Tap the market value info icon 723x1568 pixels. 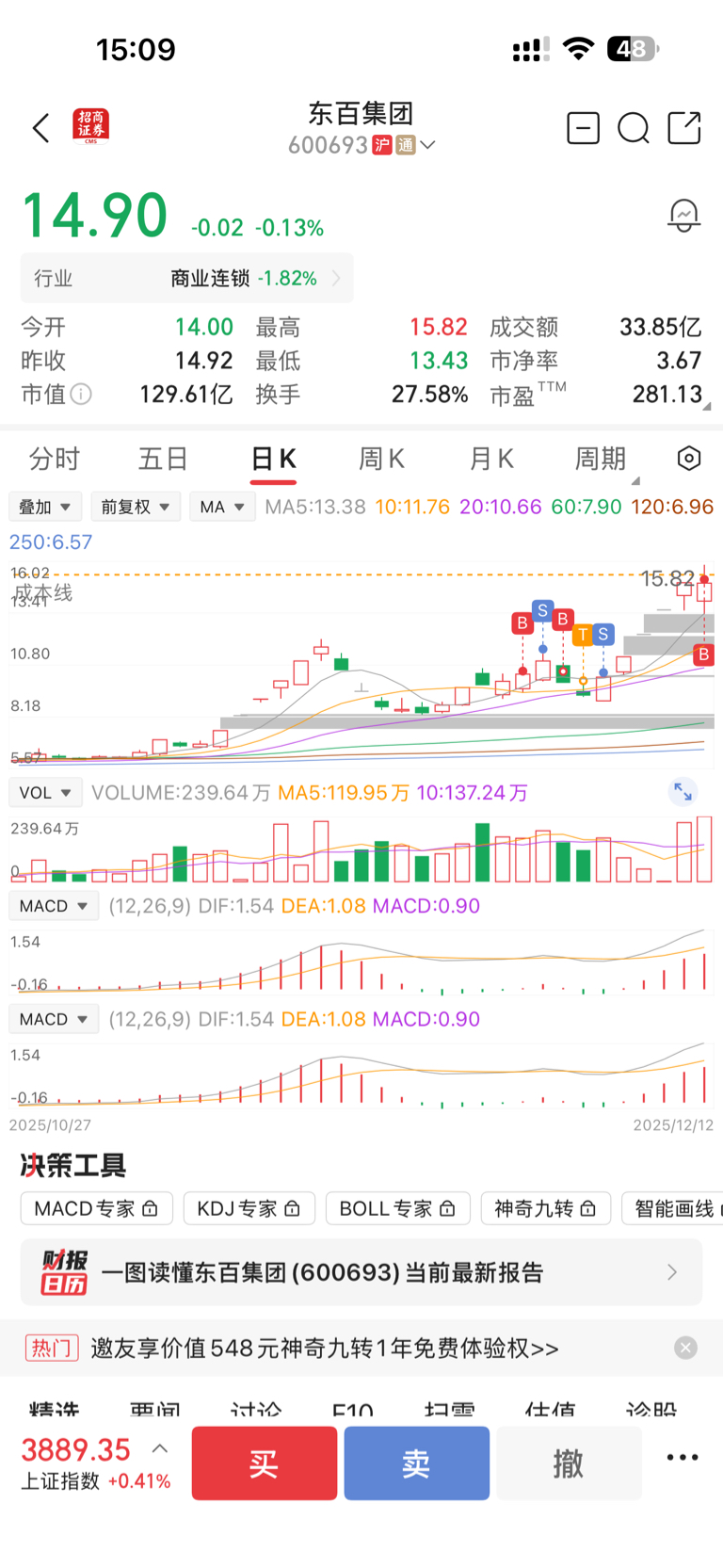click(82, 394)
